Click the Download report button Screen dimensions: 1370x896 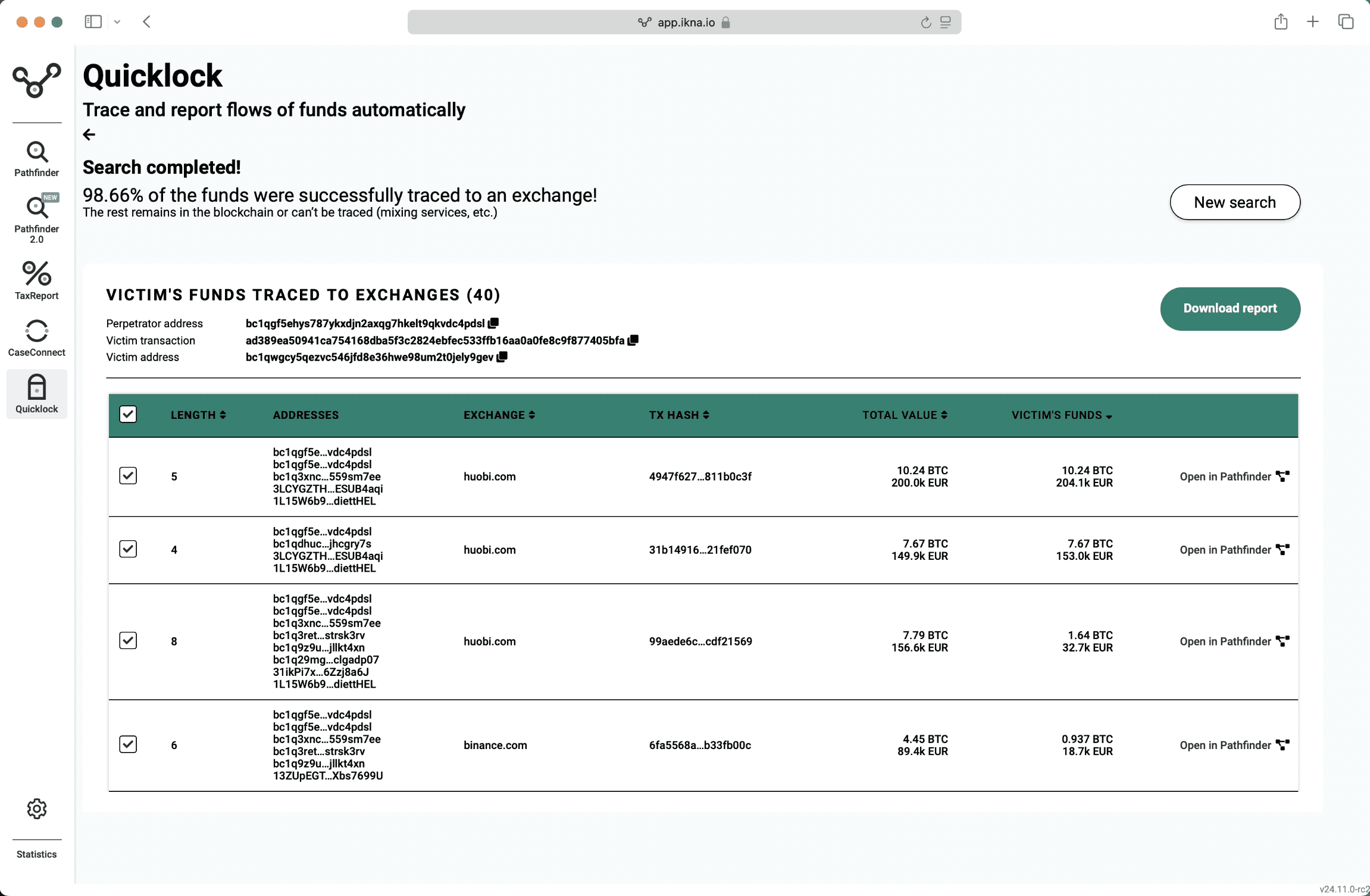tap(1230, 308)
